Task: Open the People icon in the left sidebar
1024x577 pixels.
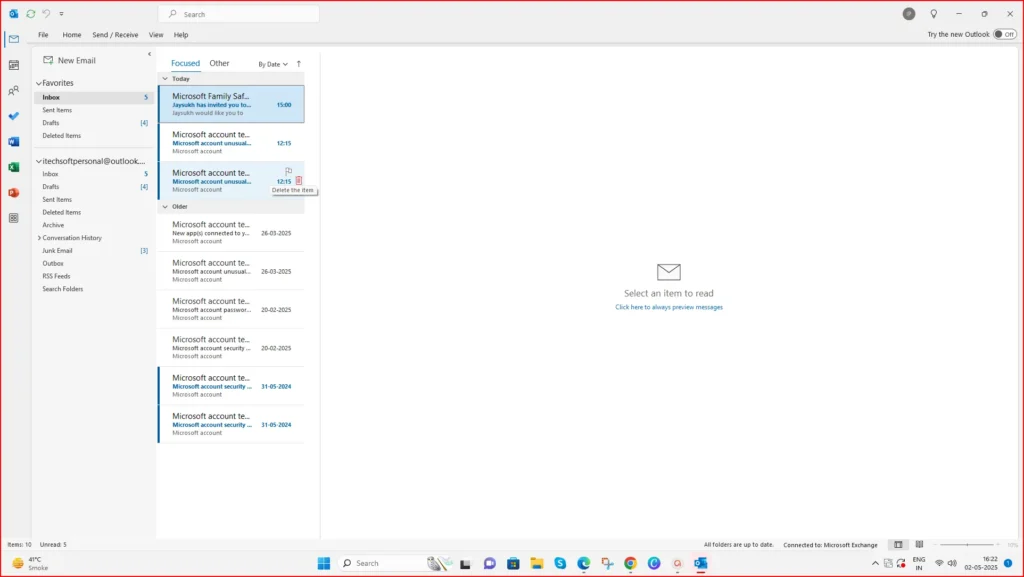Action: point(13,89)
